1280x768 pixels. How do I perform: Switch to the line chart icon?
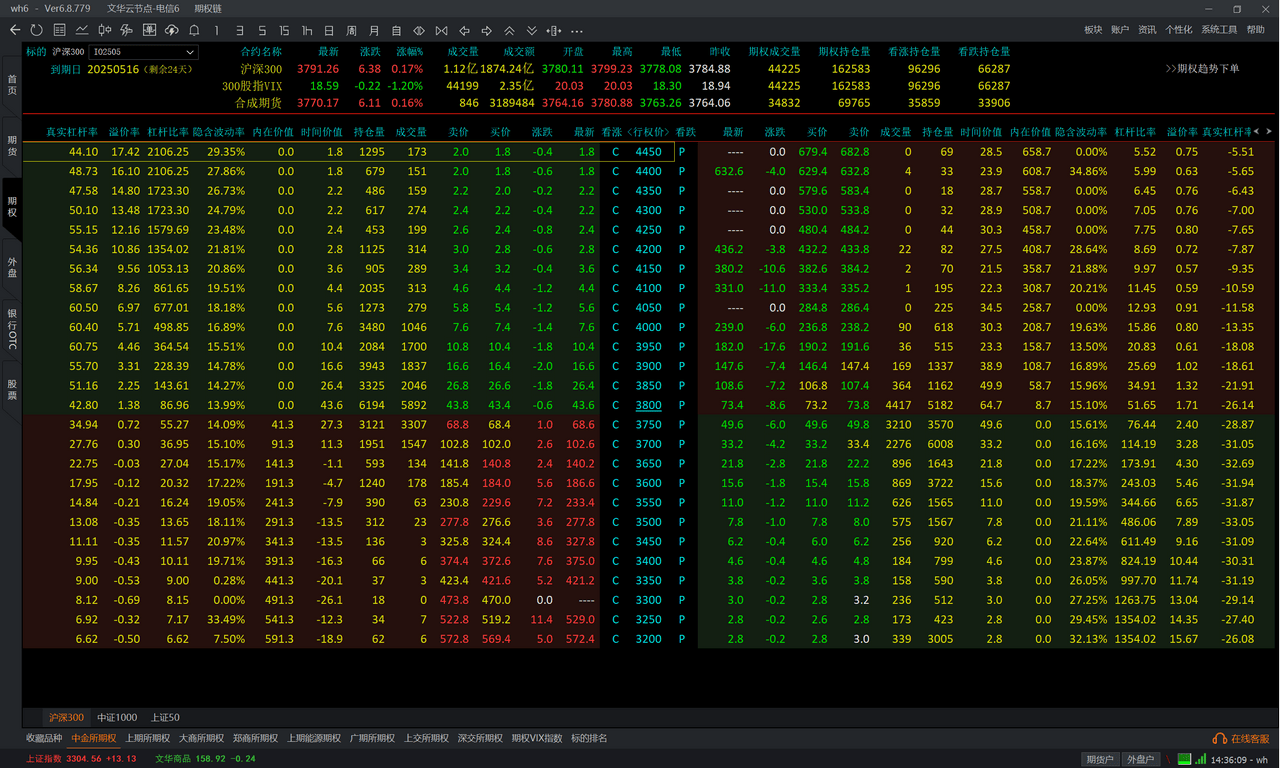coord(82,30)
